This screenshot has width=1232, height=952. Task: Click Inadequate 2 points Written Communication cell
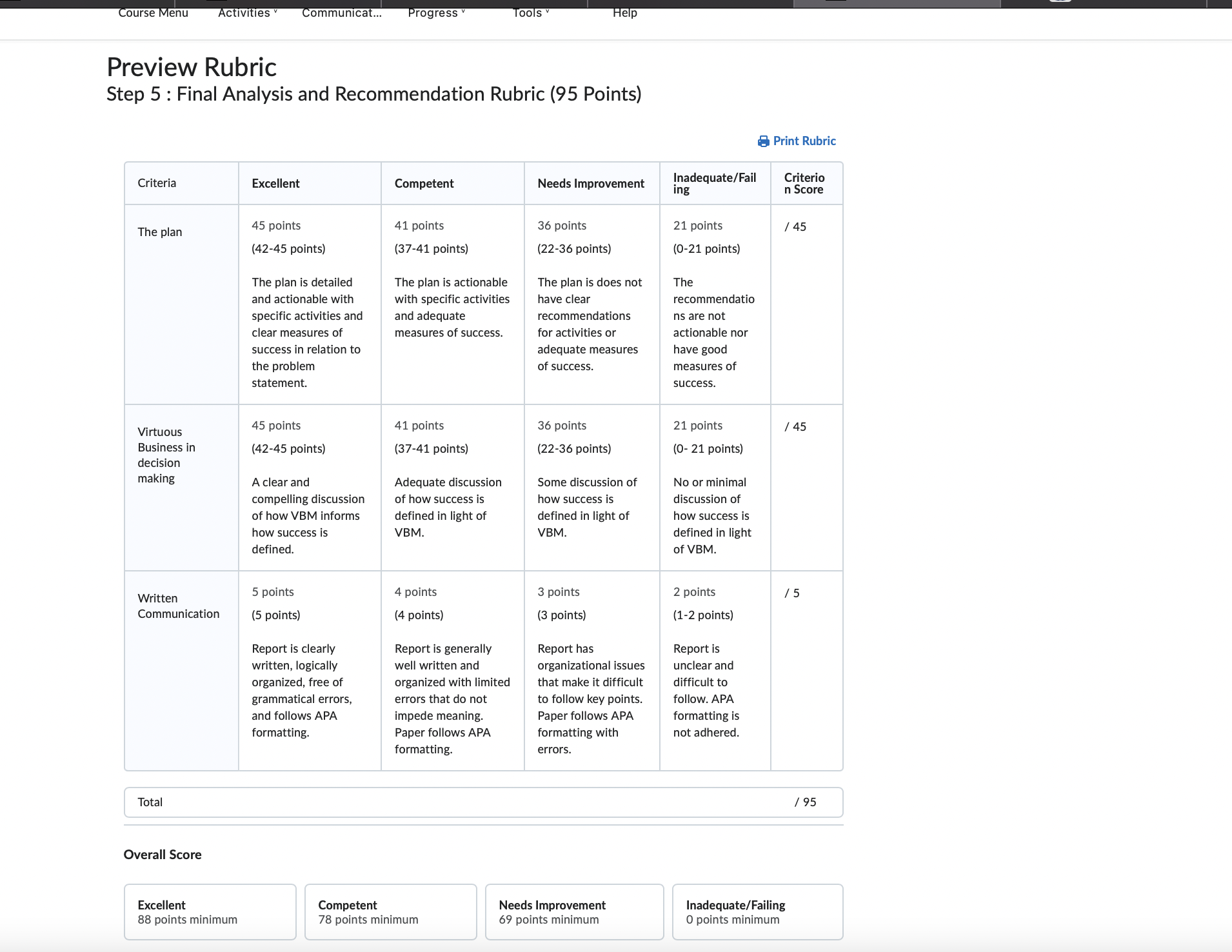[x=715, y=671]
